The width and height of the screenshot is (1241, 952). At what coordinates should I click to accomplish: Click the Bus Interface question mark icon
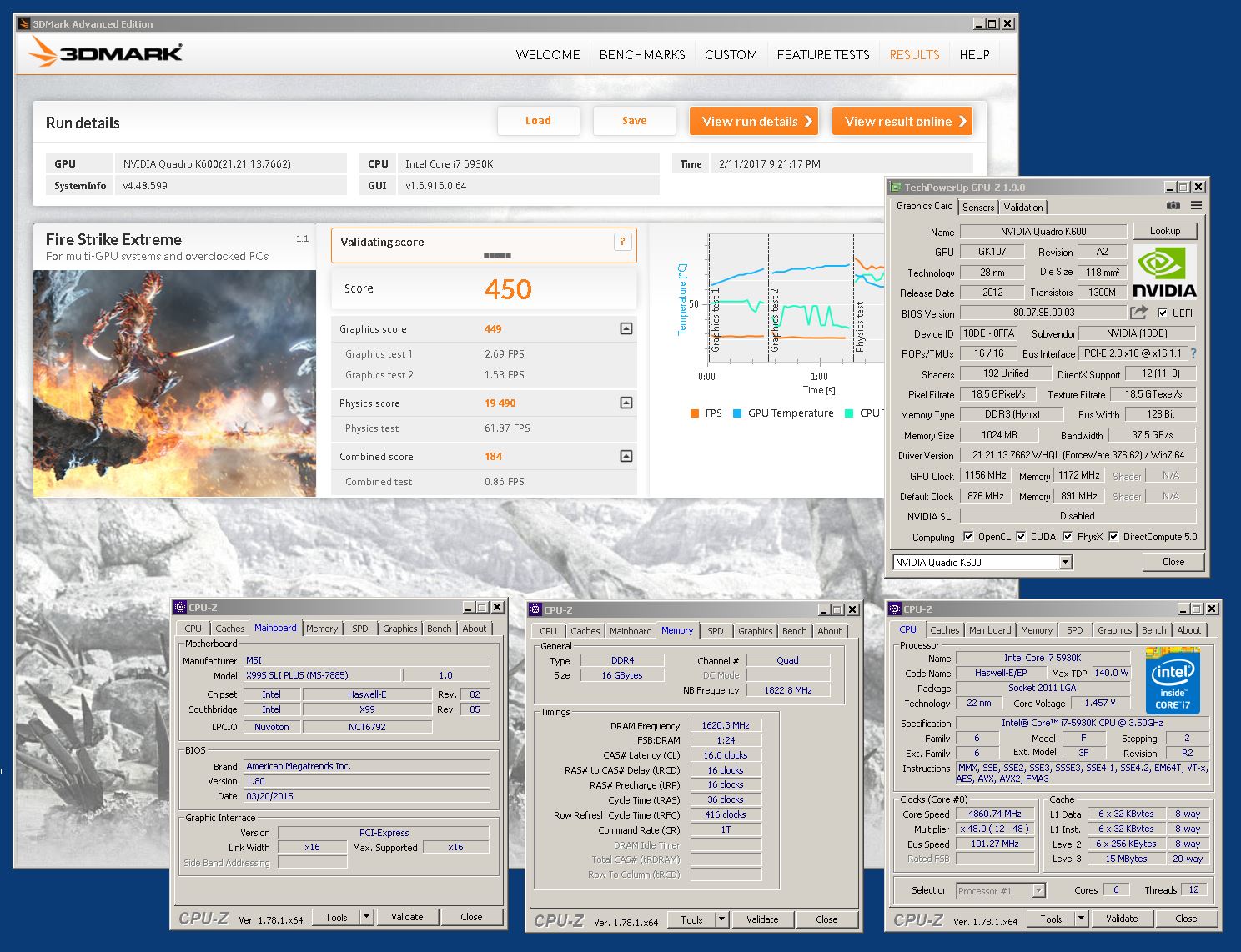coord(1193,353)
